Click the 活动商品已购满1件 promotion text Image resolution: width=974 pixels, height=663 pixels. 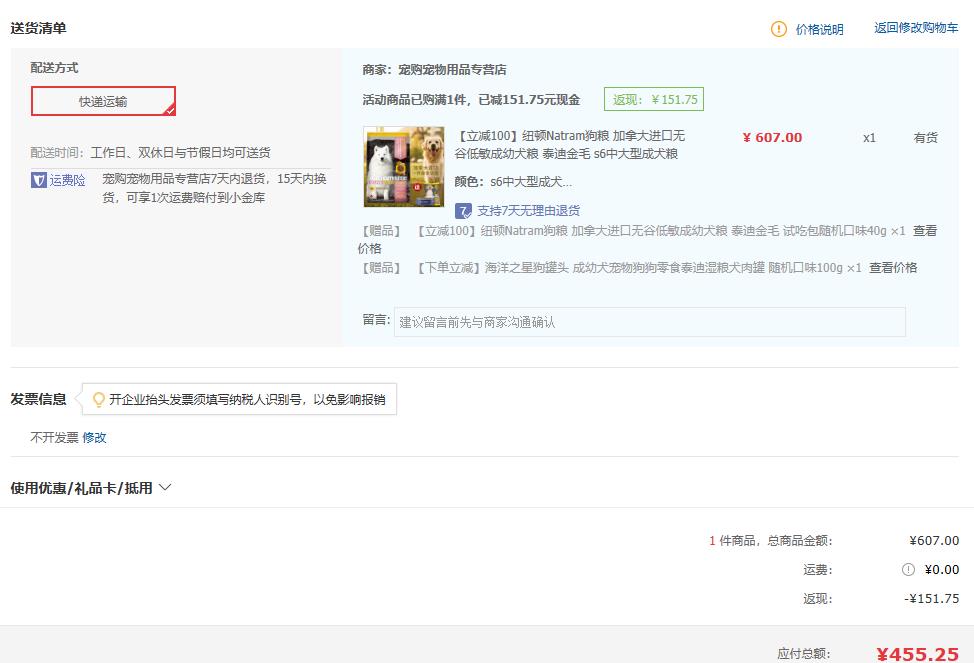[x=471, y=99]
